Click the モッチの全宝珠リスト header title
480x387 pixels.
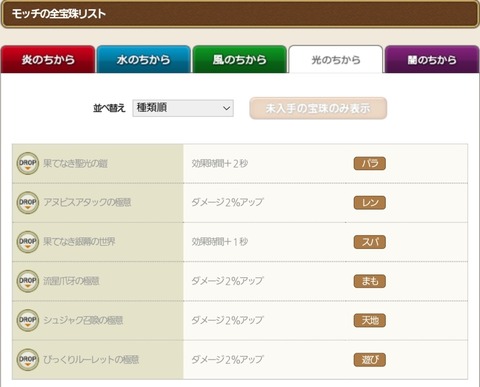pyautogui.click(x=59, y=14)
